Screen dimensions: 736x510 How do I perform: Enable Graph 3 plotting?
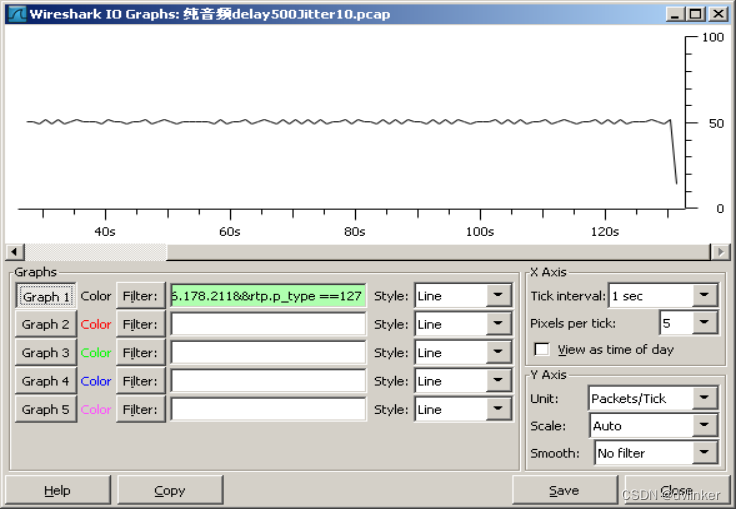coord(46,352)
